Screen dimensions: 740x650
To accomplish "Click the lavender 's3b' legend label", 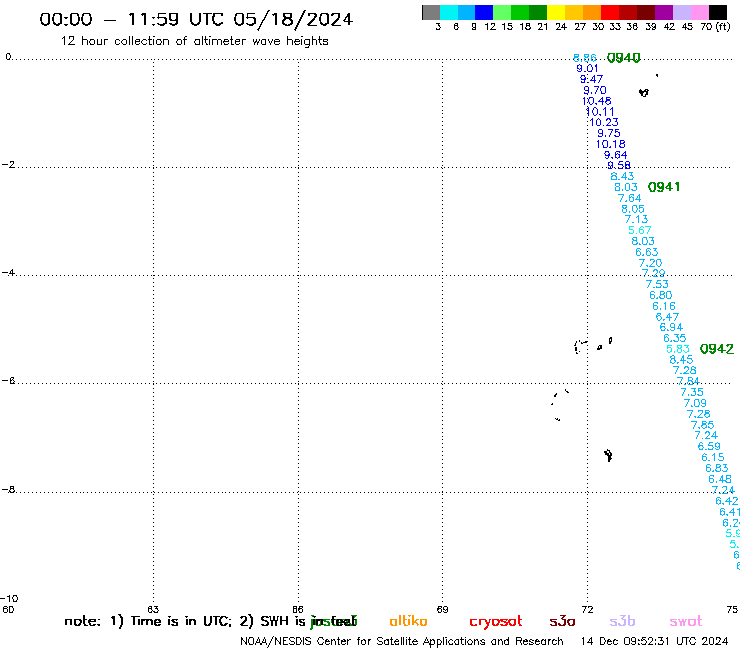I will pyautogui.click(x=622, y=621).
